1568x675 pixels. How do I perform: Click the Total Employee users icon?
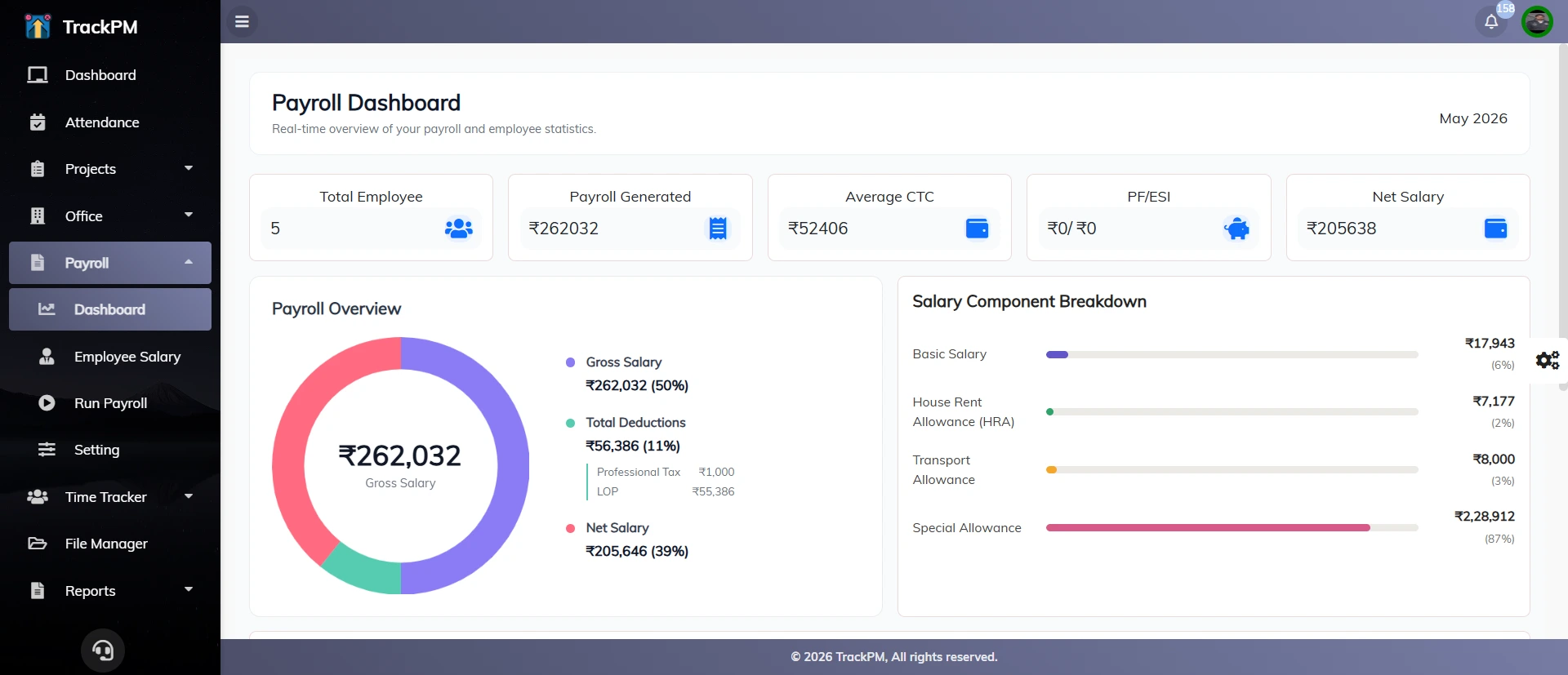[x=459, y=229]
